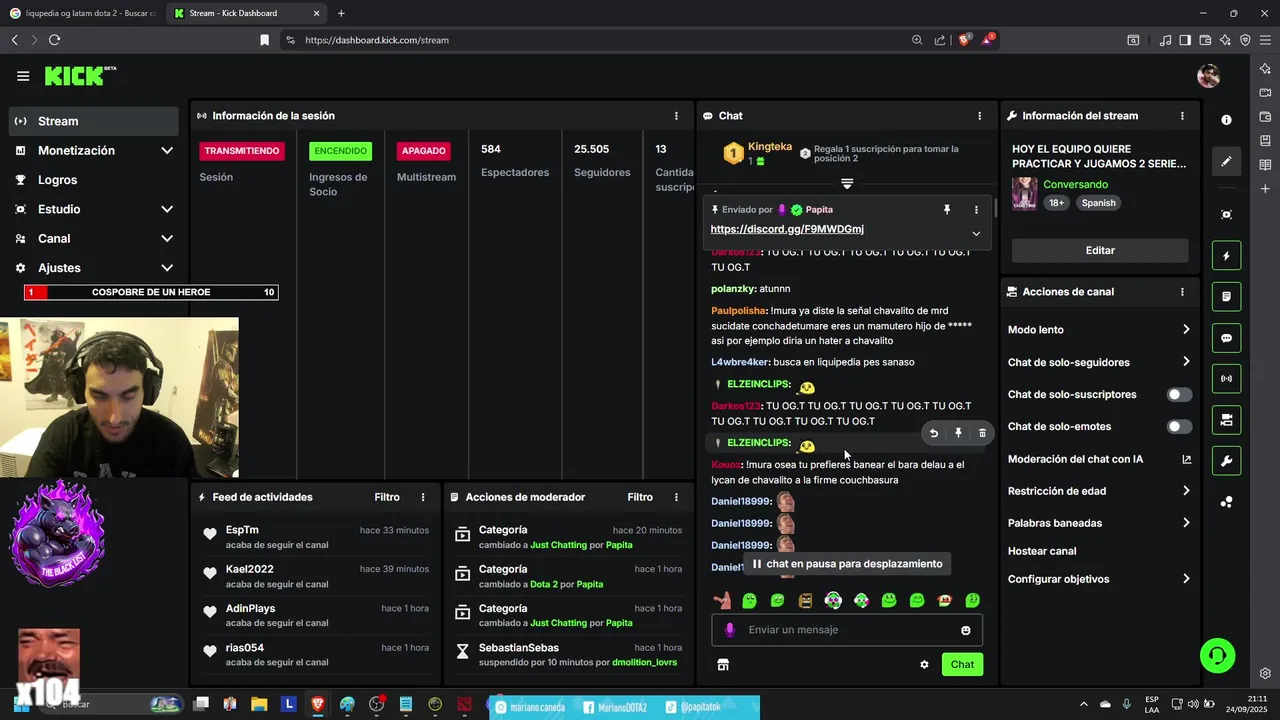Switch to Stream - Kick Dashboard tab
The height and width of the screenshot is (720, 1280).
pos(245,13)
